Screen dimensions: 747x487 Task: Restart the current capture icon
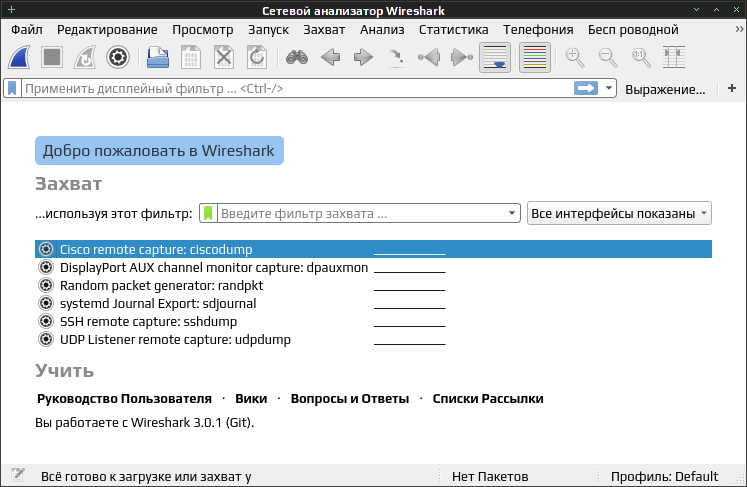[x=85, y=58]
